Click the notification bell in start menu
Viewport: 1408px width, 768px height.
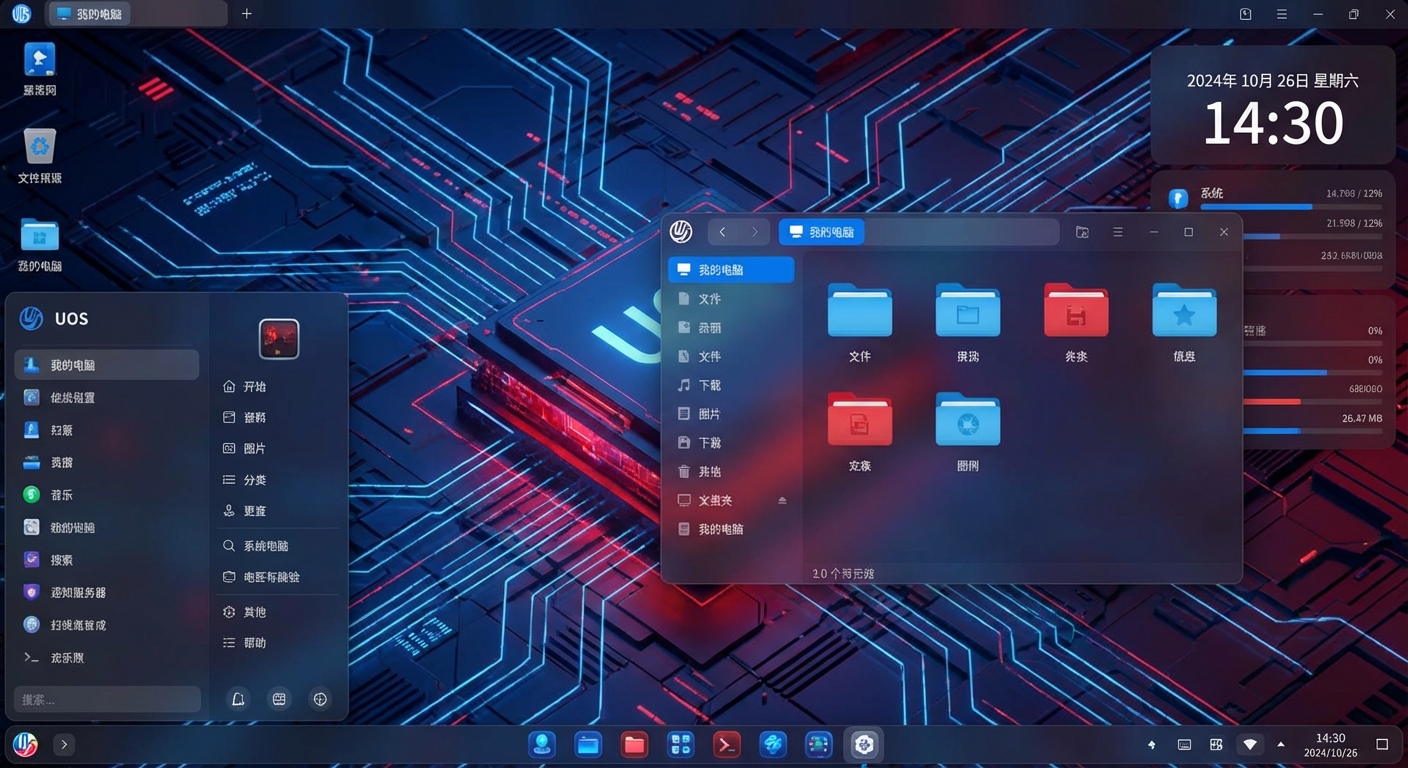tap(238, 699)
